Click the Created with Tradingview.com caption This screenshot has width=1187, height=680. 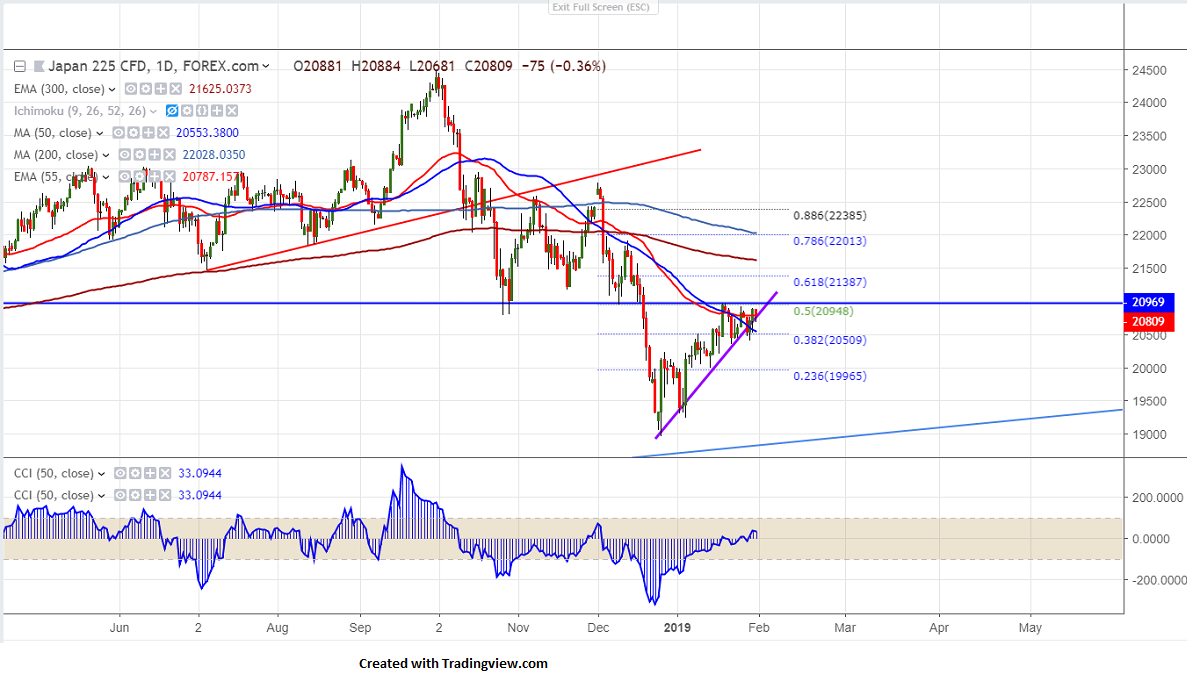click(x=453, y=663)
